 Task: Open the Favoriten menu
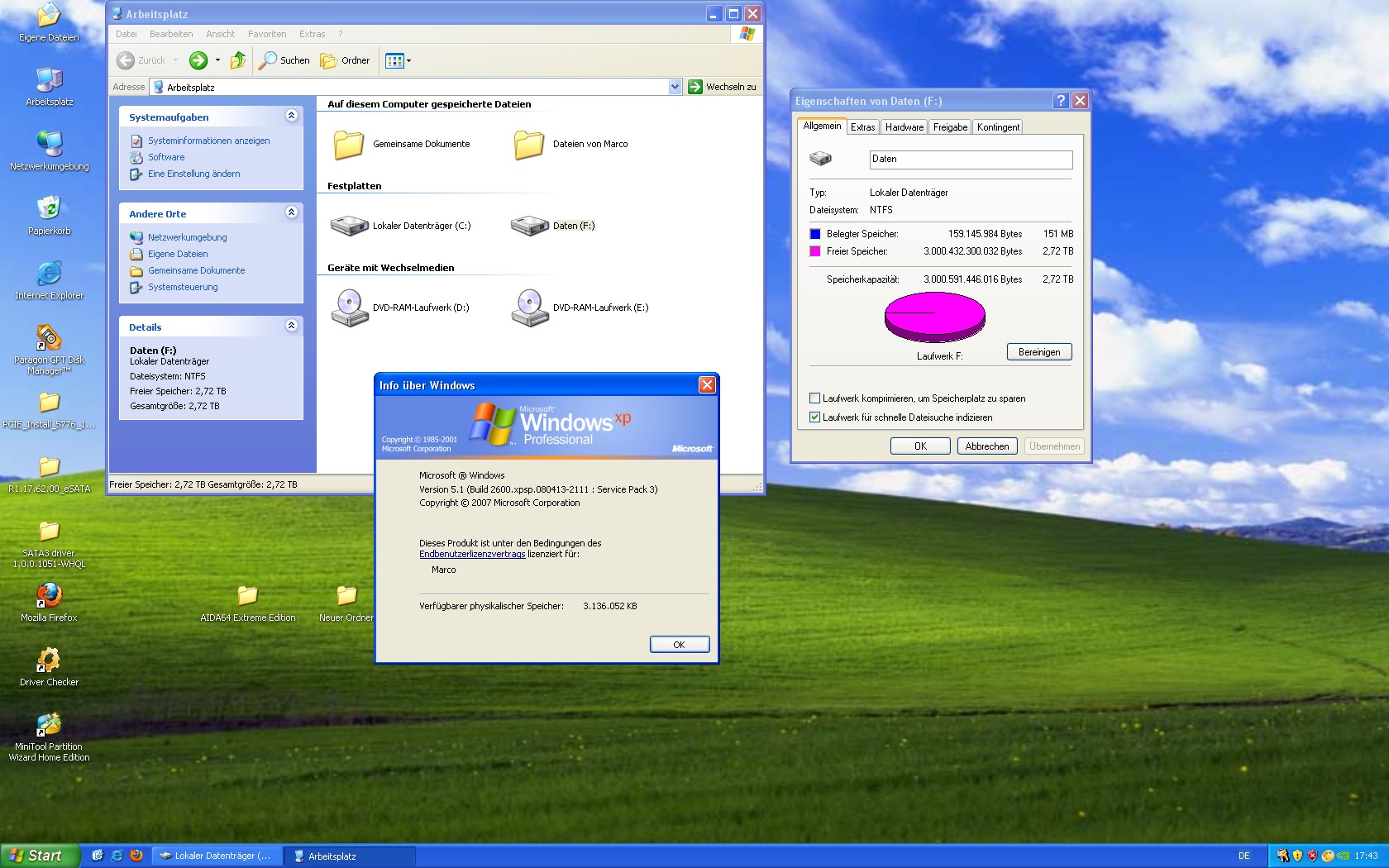coord(267,34)
